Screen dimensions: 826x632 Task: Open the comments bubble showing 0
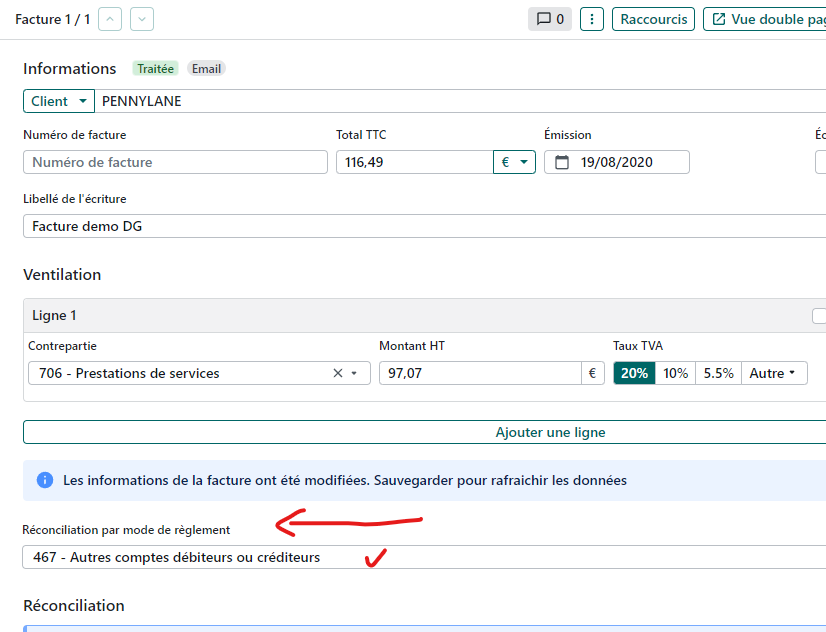[x=550, y=19]
